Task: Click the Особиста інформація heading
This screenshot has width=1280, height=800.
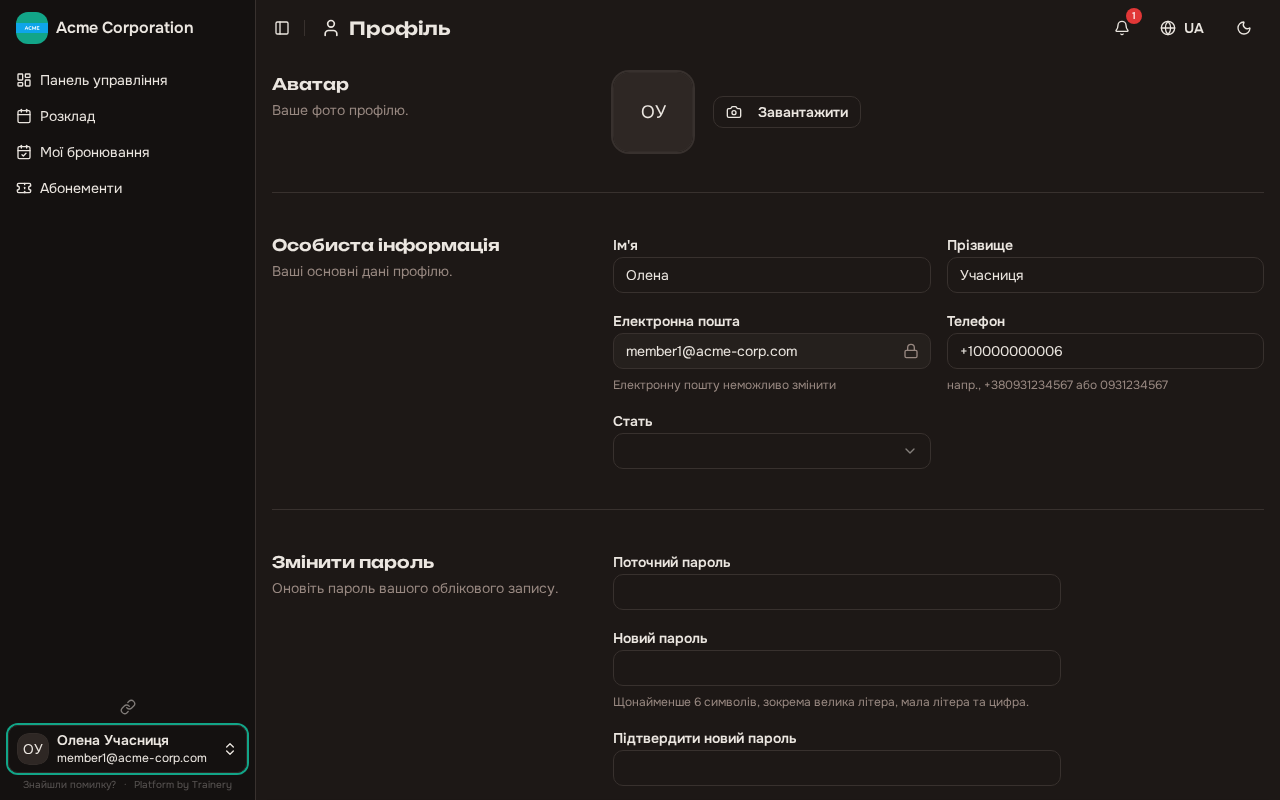Action: point(386,245)
